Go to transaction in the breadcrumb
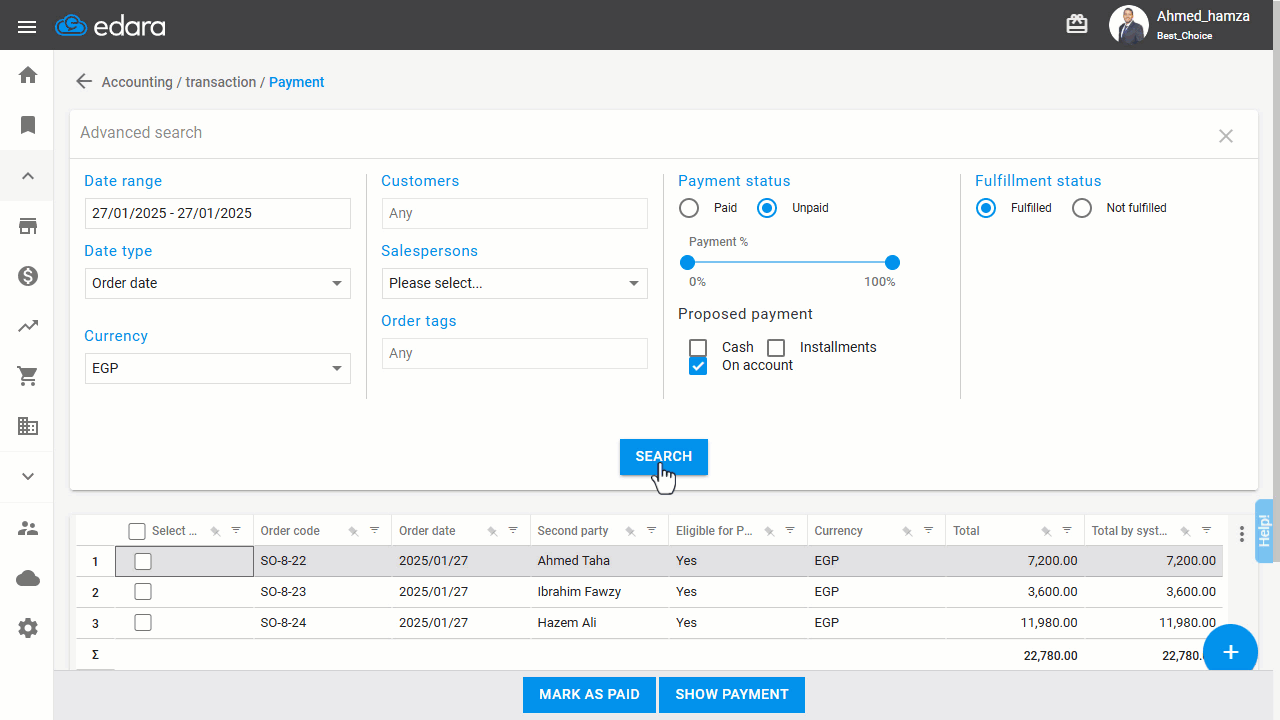 [221, 82]
